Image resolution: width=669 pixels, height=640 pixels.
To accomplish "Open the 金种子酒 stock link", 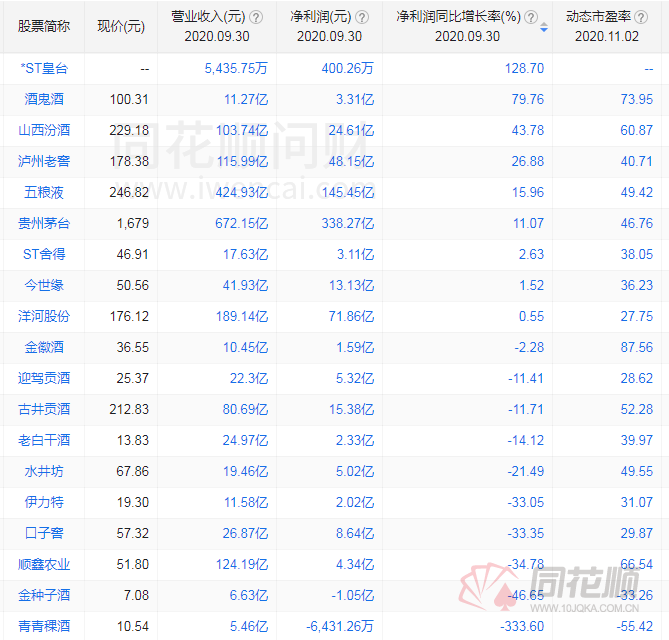I will (x=44, y=595).
